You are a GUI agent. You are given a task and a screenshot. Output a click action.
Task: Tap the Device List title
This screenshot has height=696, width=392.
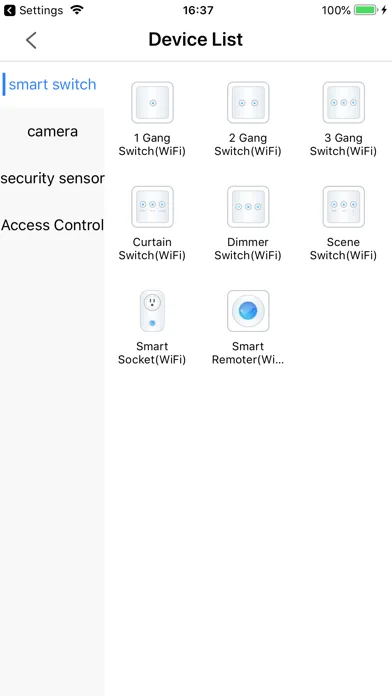pos(195,40)
